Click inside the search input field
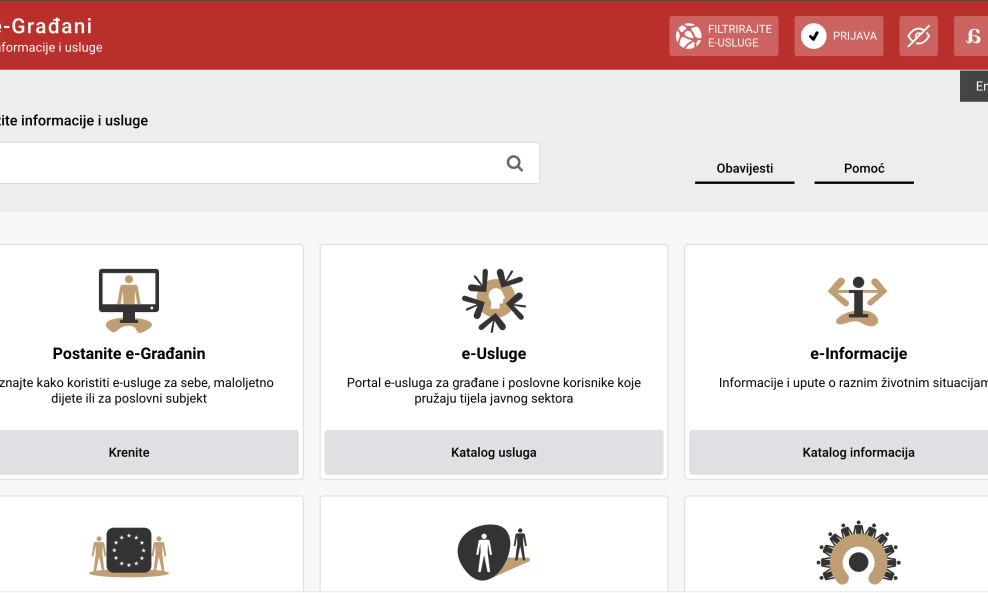Image resolution: width=988 pixels, height=593 pixels. click(250, 163)
